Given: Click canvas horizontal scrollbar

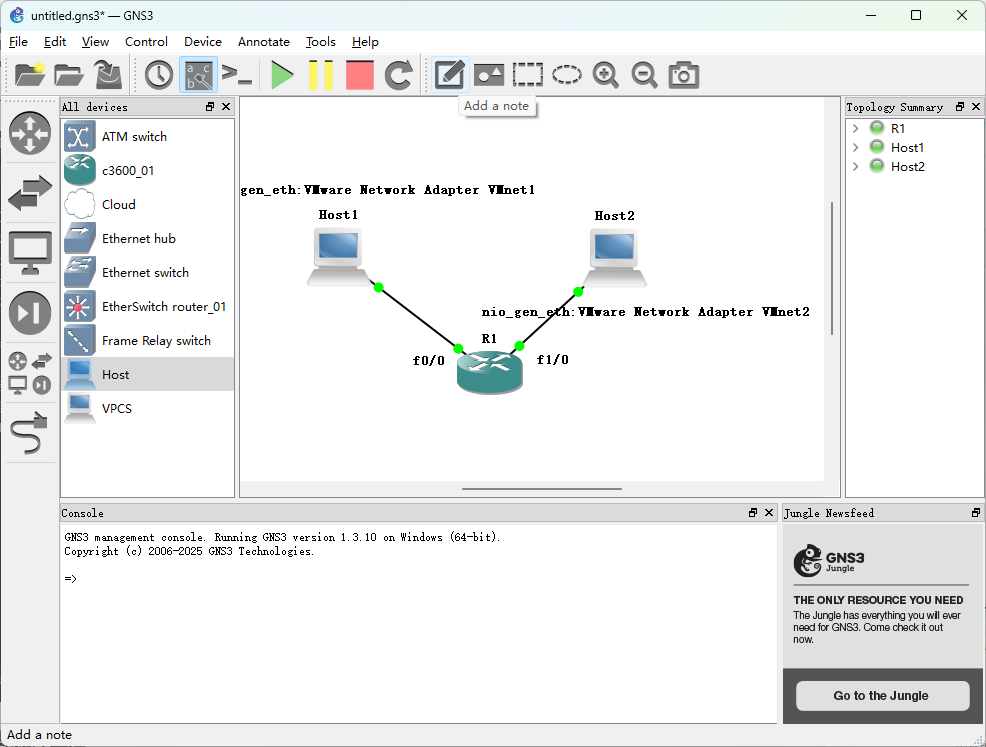Looking at the screenshot, I should pos(541,489).
